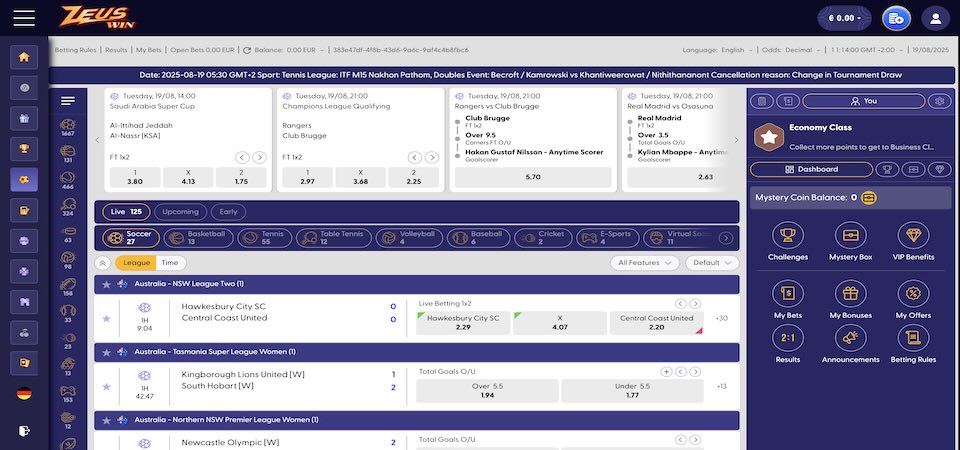The width and height of the screenshot is (960, 450).
Task: Sort events by Time
Action: click(x=170, y=263)
